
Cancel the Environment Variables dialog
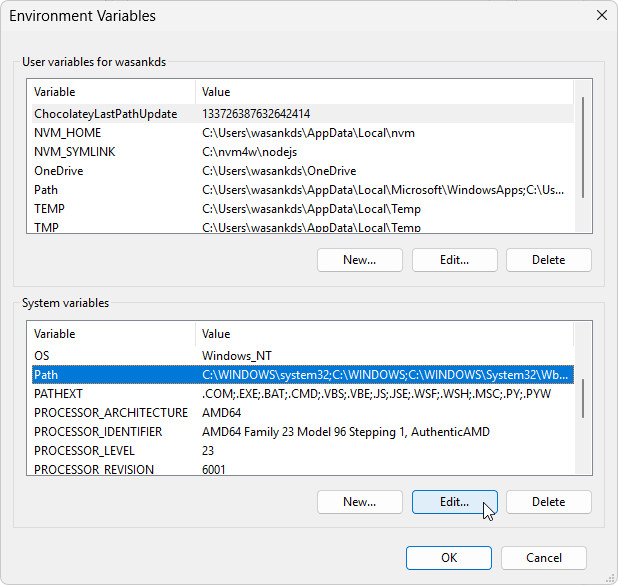543,558
